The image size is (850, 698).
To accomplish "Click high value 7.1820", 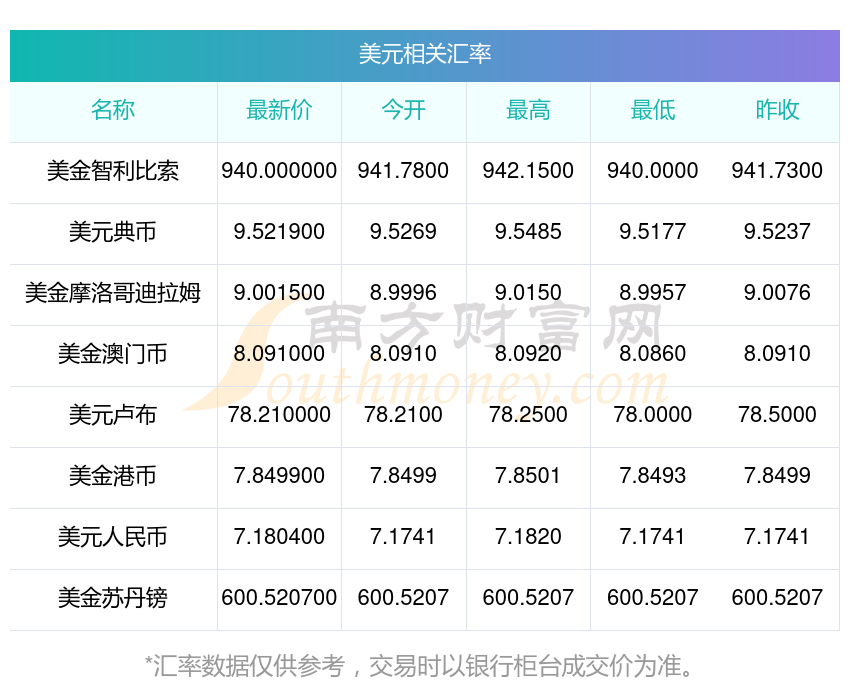I will point(528,537).
